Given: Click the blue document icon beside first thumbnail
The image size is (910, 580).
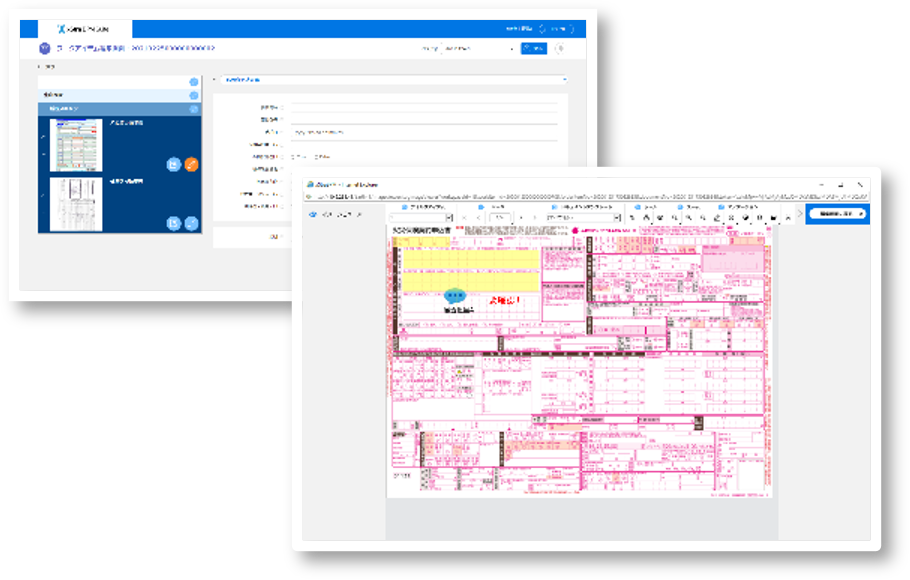Looking at the screenshot, I should (174, 165).
